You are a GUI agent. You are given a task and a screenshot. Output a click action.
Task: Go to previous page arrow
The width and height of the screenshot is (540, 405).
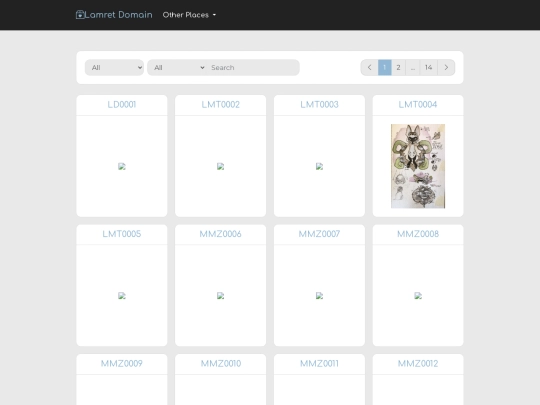(370, 68)
